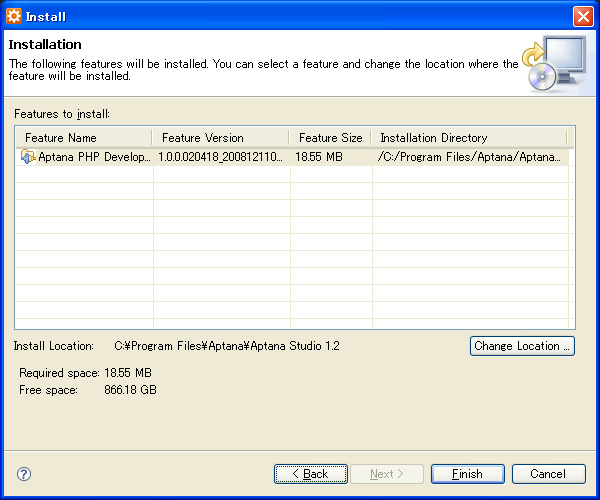Click the Feature Size column header
The width and height of the screenshot is (600, 500).
tap(330, 138)
